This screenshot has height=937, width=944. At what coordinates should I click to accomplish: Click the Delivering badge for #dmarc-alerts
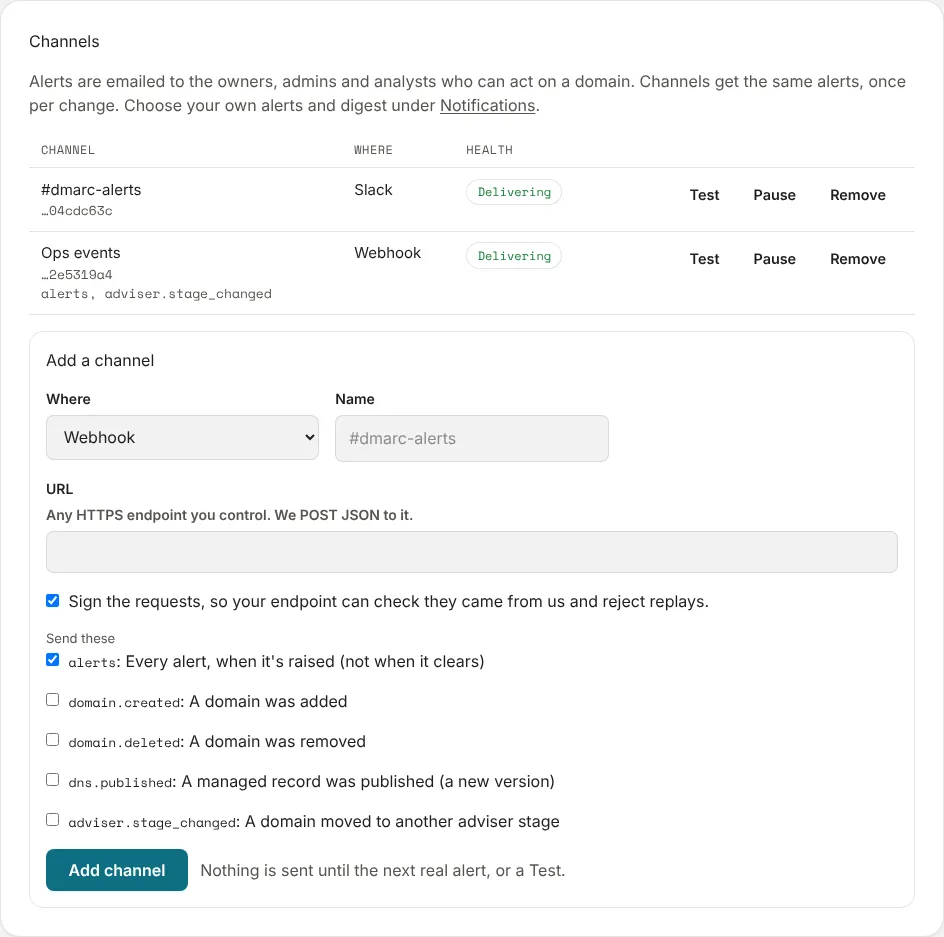514,192
